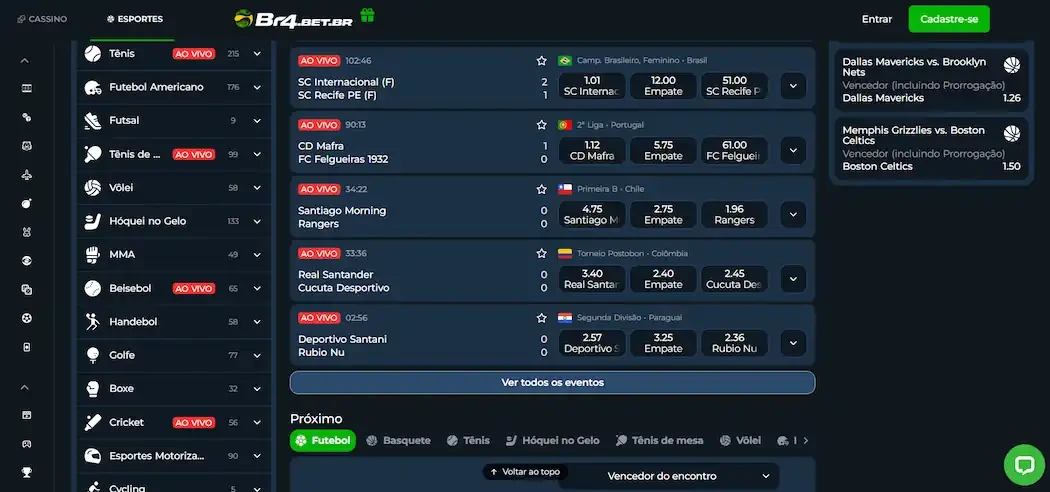Click the Handebol player icon

tap(92, 322)
